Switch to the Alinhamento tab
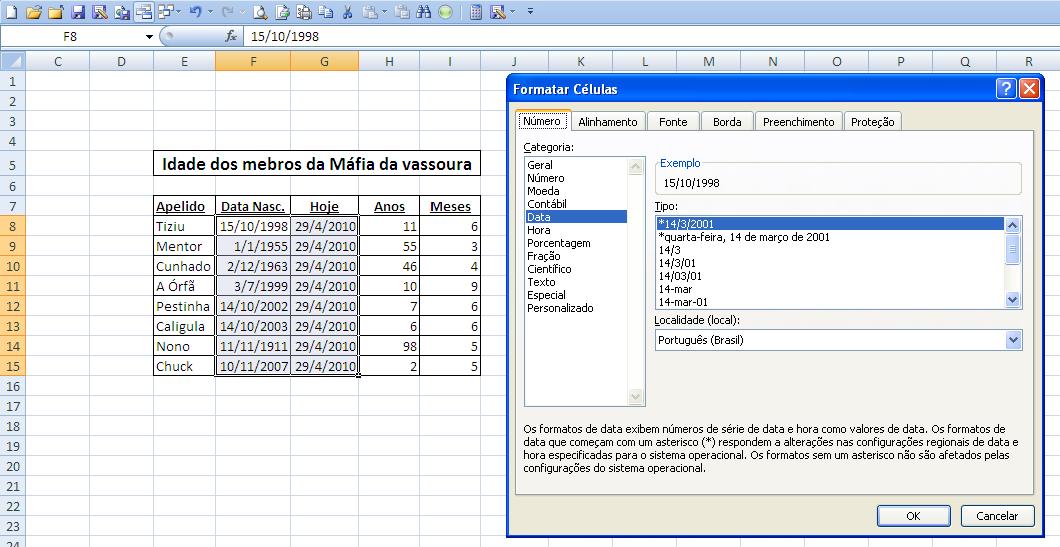 point(608,122)
